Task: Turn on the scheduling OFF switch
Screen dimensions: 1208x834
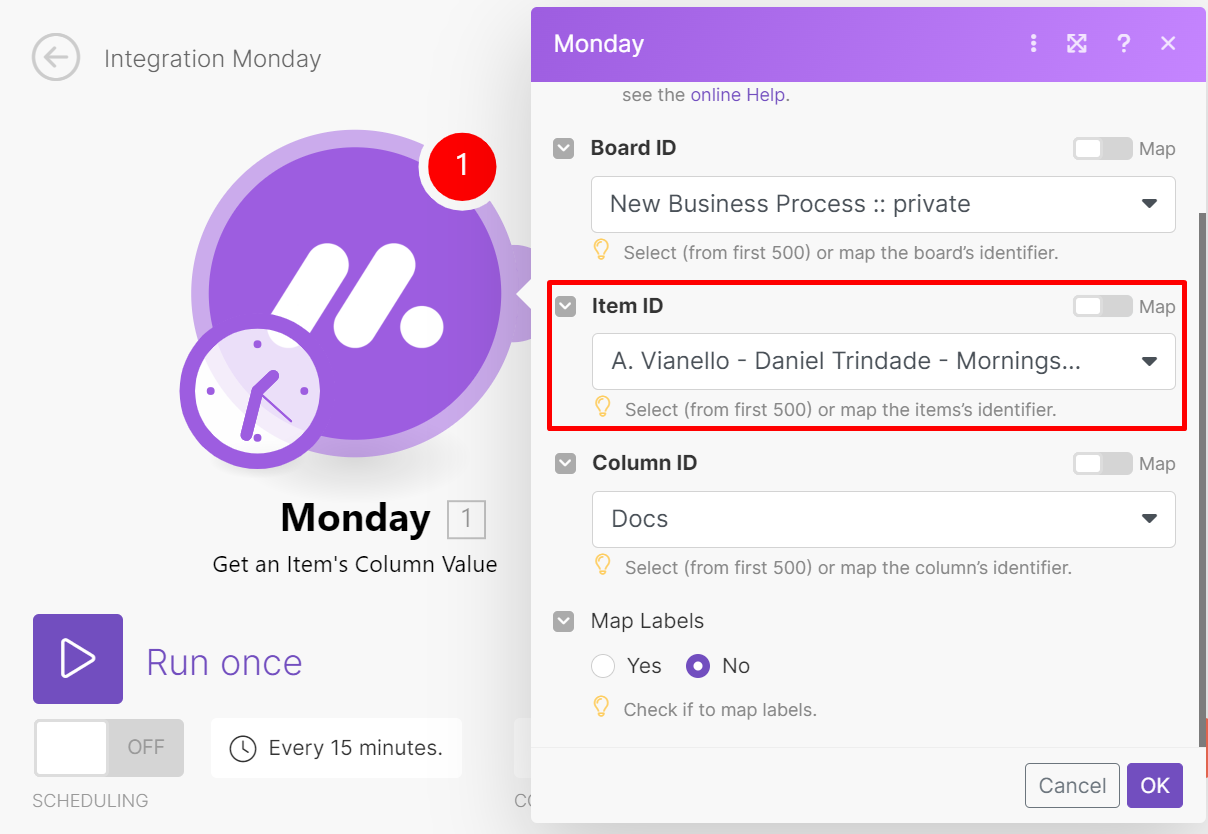Action: 109,748
